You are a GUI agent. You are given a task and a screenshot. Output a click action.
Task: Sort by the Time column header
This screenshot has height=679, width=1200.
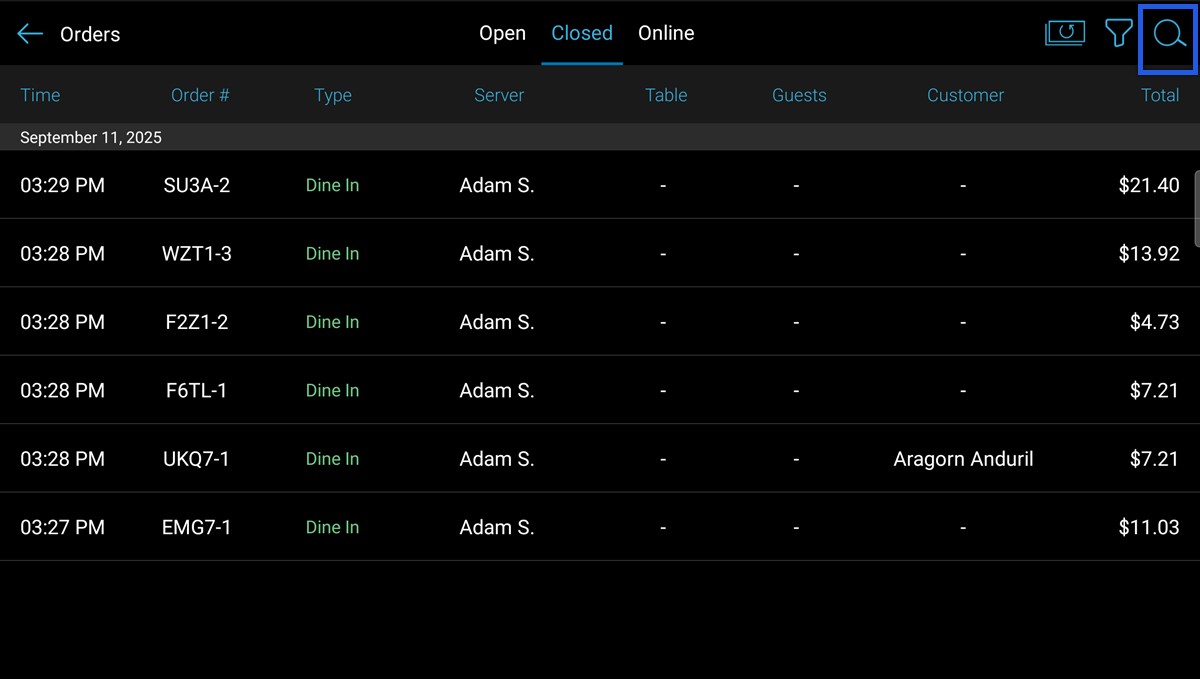tap(40, 95)
